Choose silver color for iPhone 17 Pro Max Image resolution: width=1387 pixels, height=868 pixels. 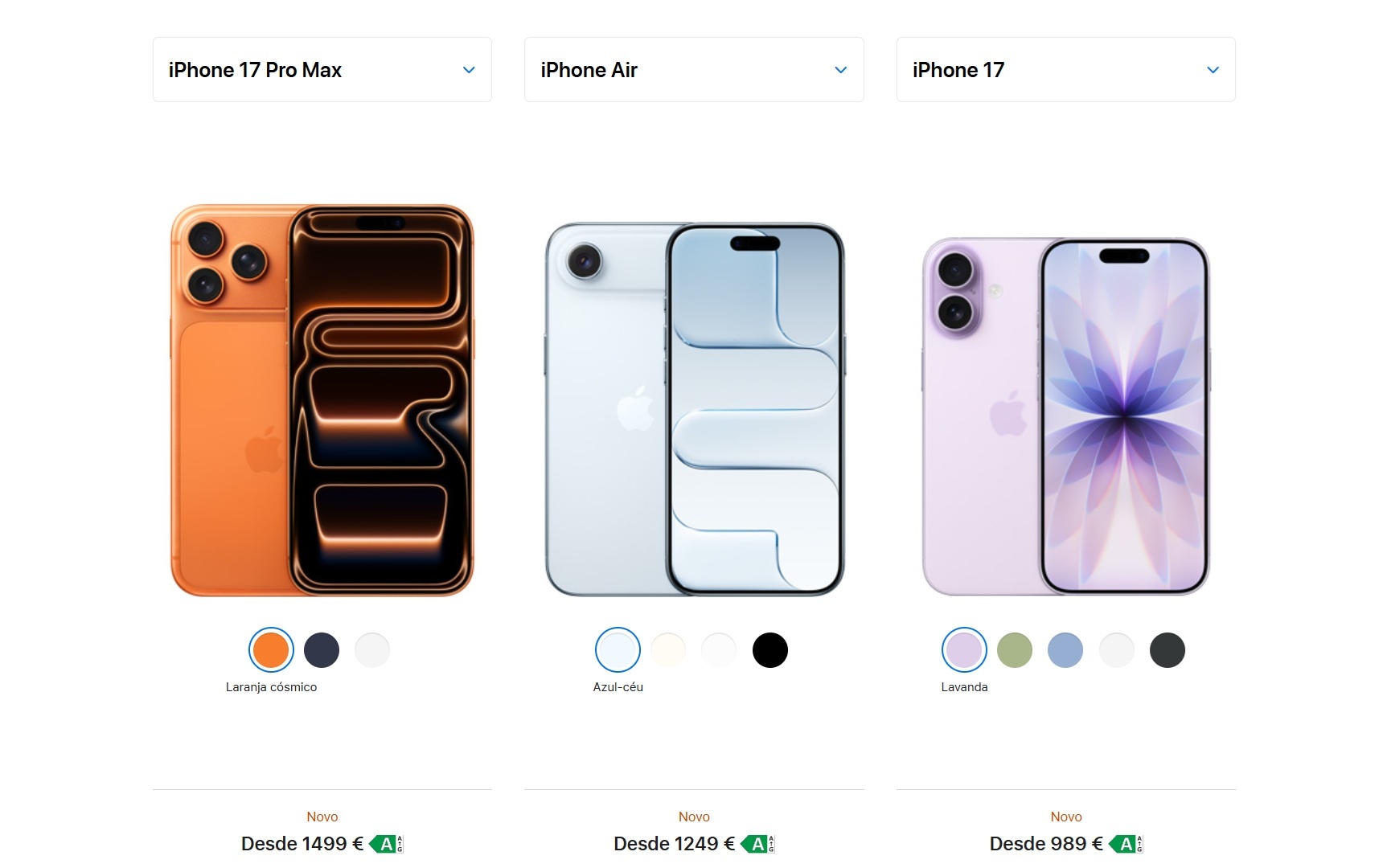click(x=372, y=650)
